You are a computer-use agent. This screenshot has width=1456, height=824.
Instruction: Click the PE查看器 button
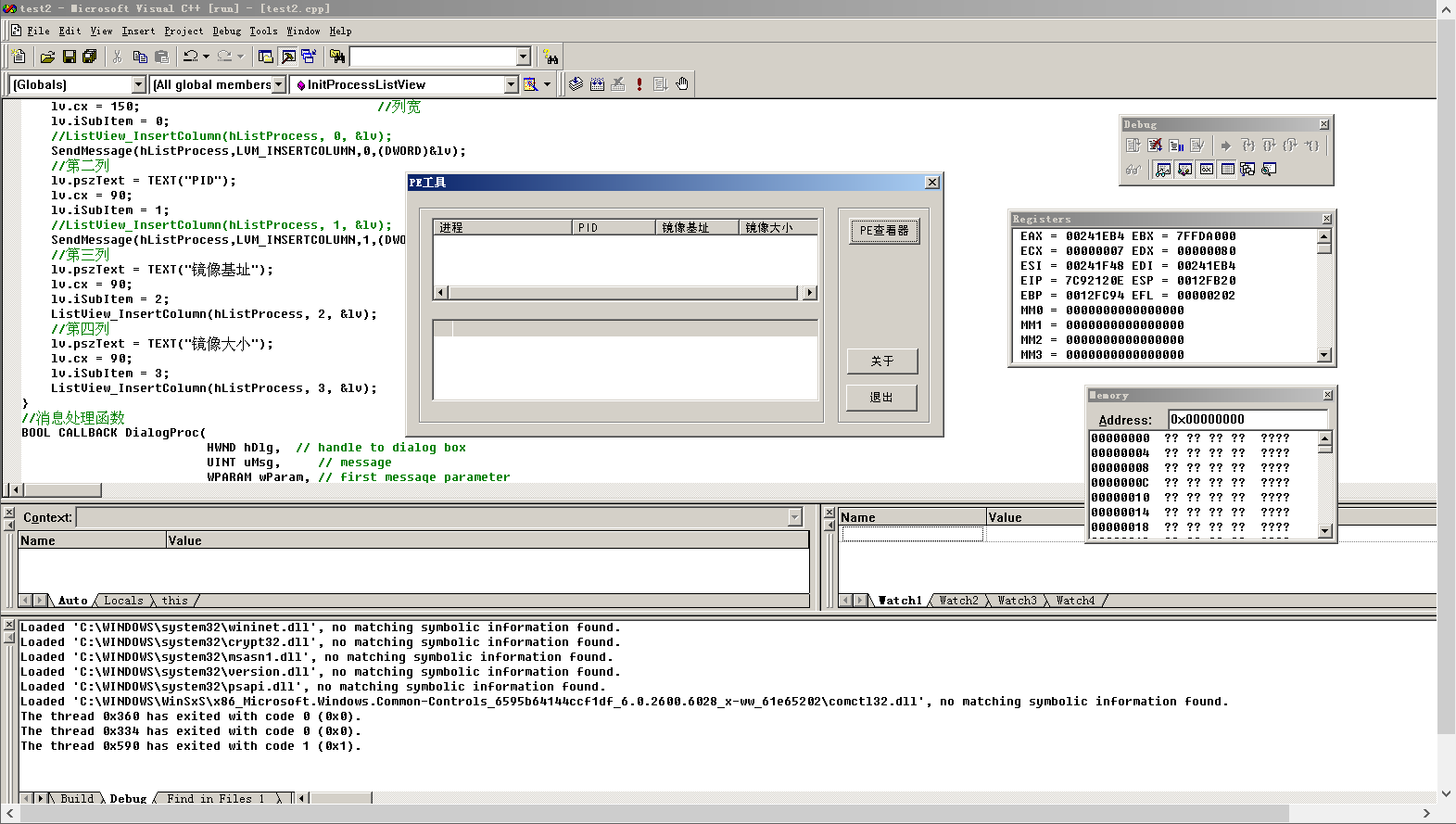coord(884,231)
